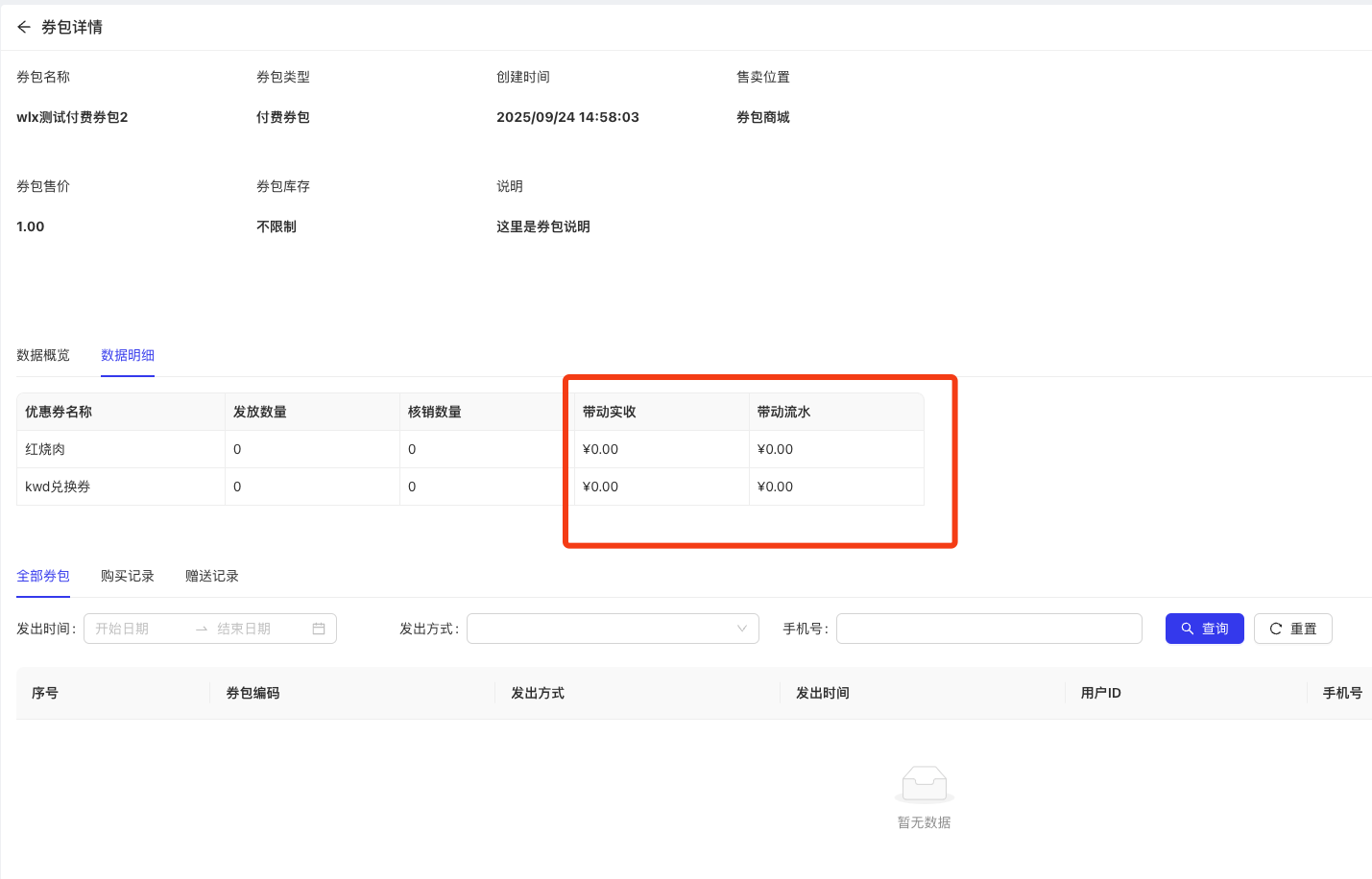Click the back arrow beside 券包详情
1372x879 pixels.
pyautogui.click(x=24, y=27)
